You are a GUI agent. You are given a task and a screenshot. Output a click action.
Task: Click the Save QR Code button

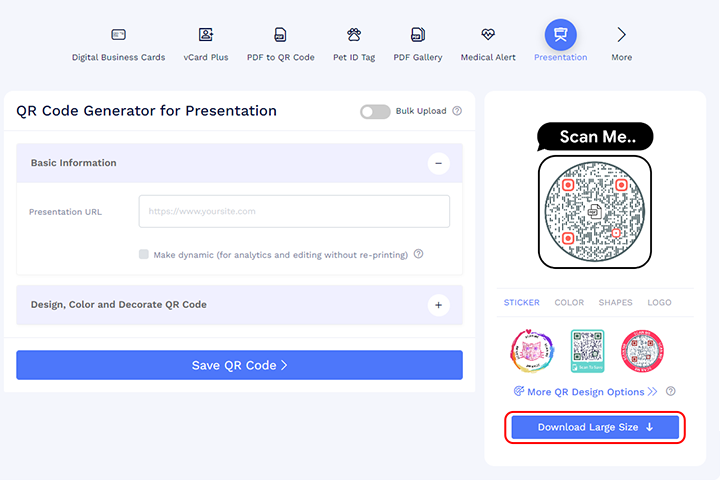point(239,365)
